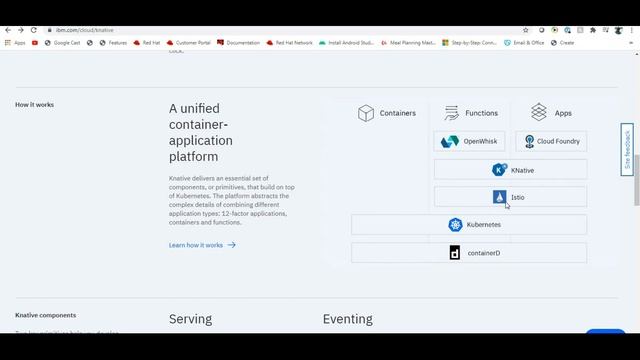Click the OpenWhisk text label
Screen dimensions: 640x360
[480, 141]
